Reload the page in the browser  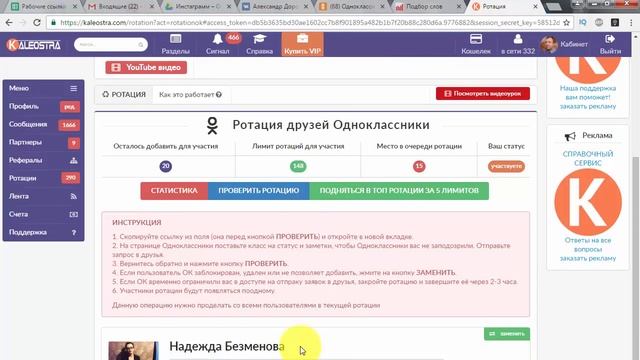(x=37, y=22)
